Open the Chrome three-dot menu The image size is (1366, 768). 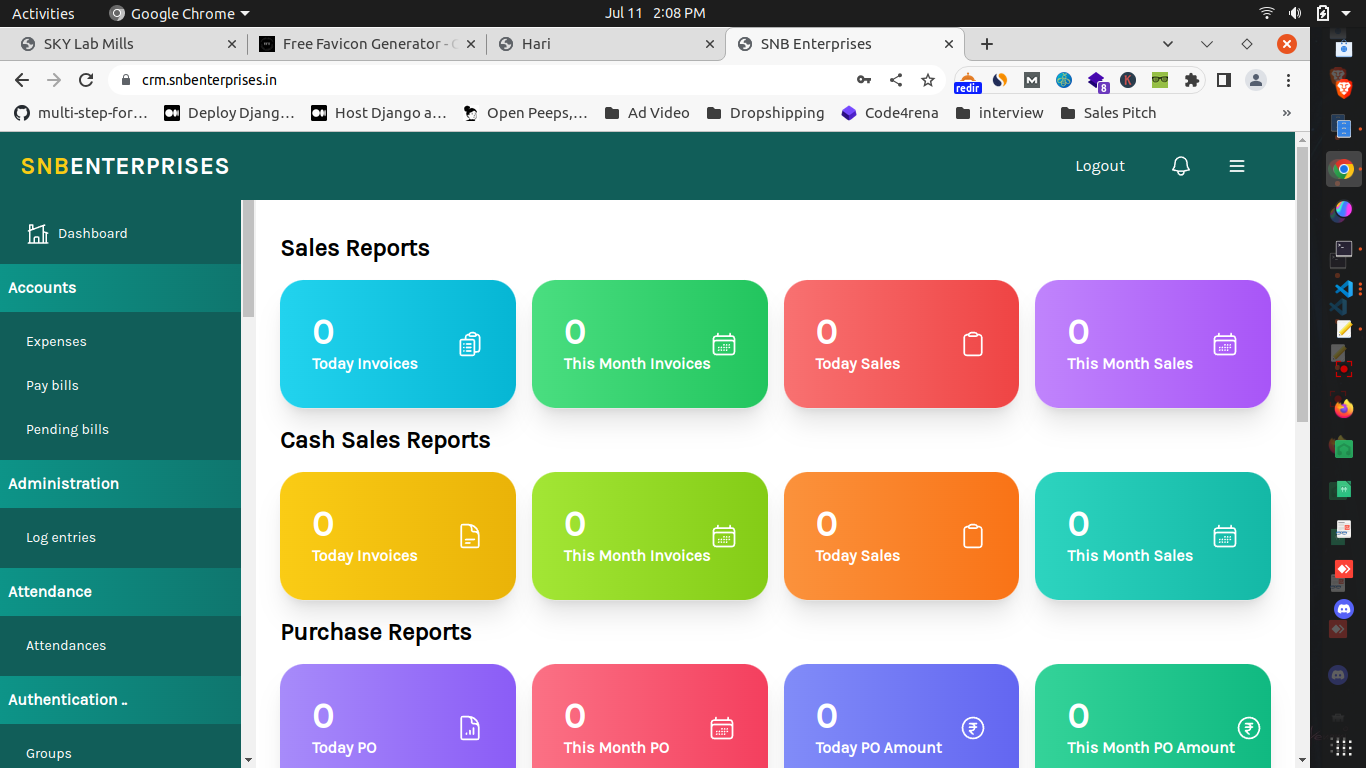[1288, 80]
